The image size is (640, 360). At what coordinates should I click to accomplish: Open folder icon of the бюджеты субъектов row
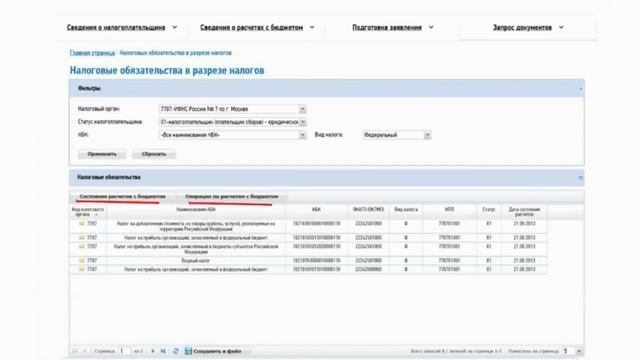coord(82,247)
